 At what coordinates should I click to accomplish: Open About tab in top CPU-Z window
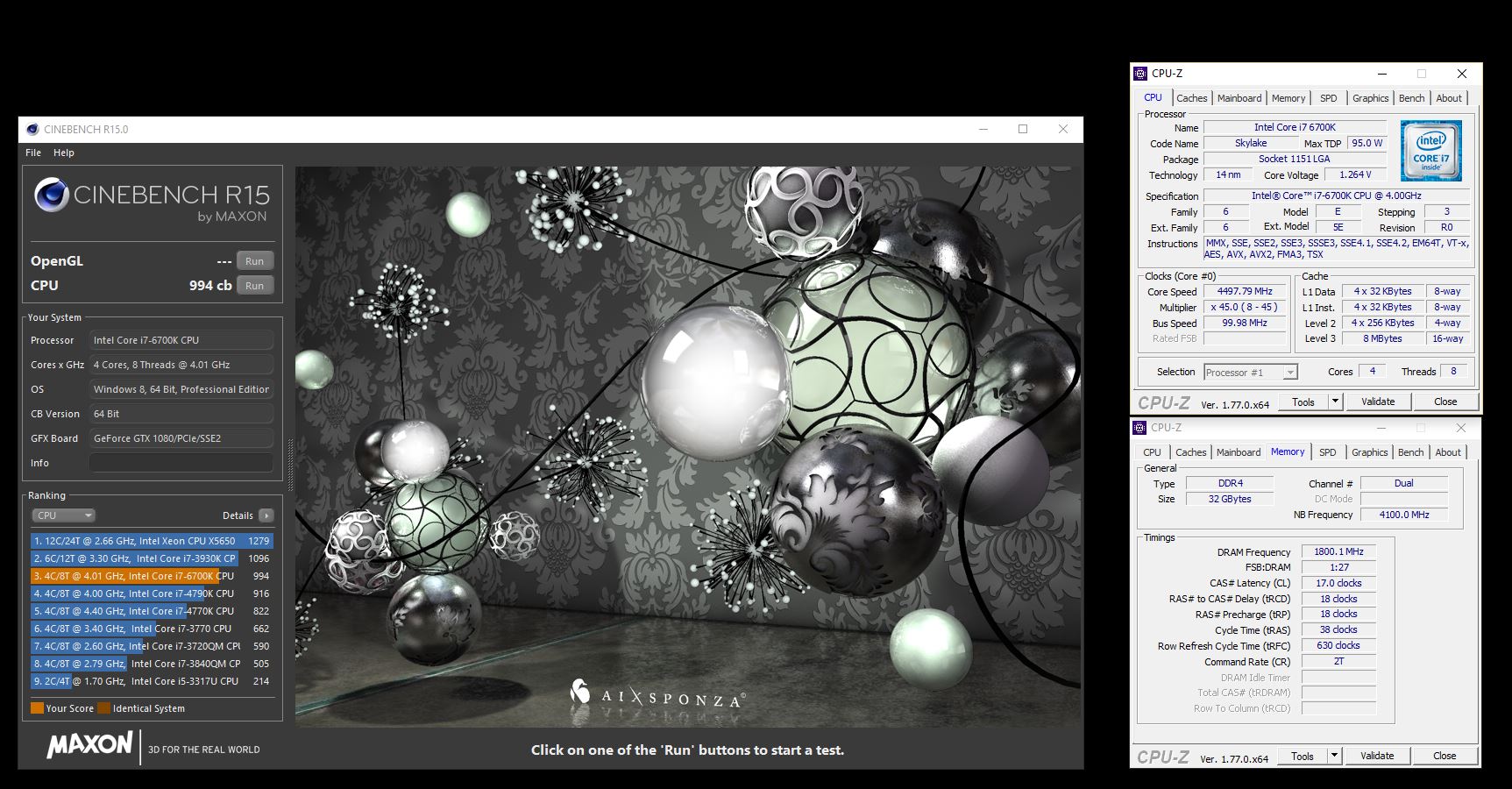pos(1449,98)
